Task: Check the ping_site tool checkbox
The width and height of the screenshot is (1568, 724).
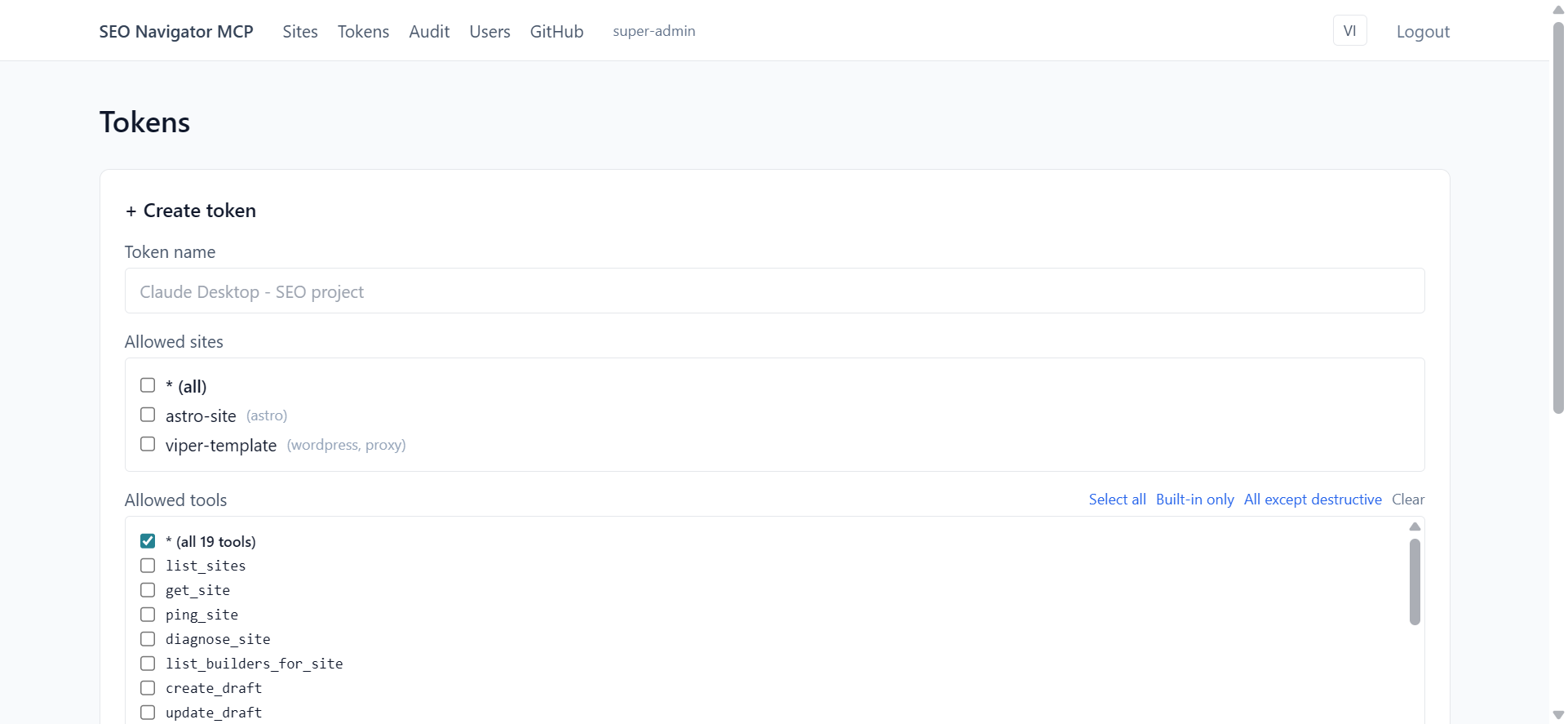Action: coord(148,615)
